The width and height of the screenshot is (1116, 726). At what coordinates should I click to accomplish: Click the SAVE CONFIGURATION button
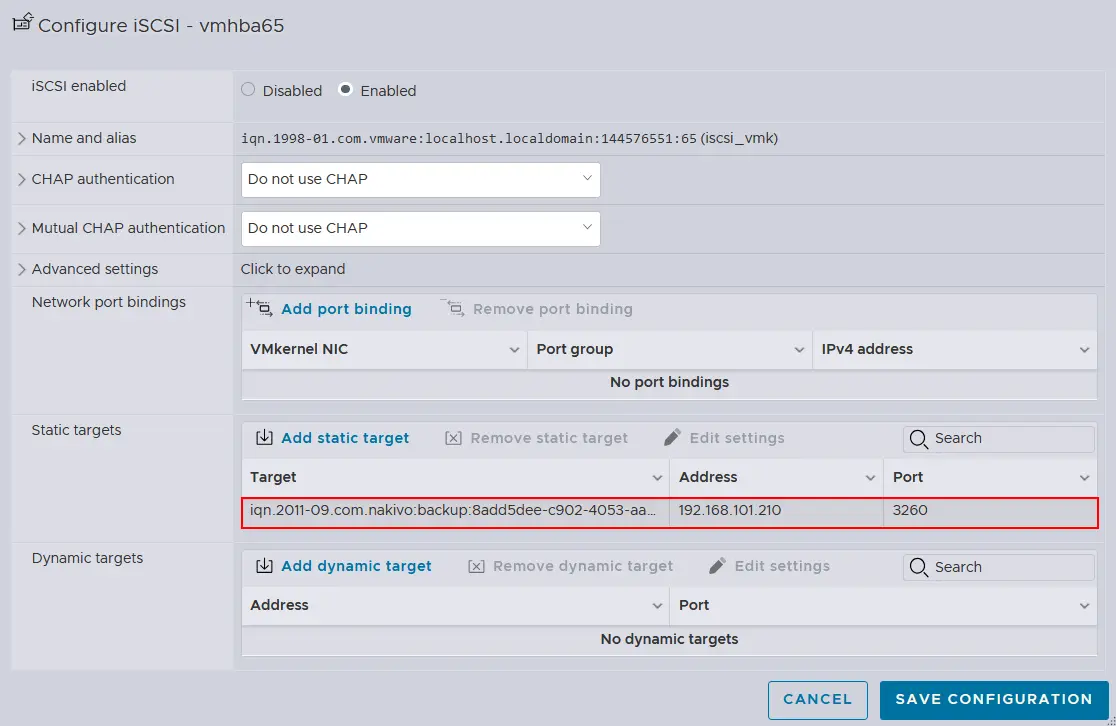point(994,700)
